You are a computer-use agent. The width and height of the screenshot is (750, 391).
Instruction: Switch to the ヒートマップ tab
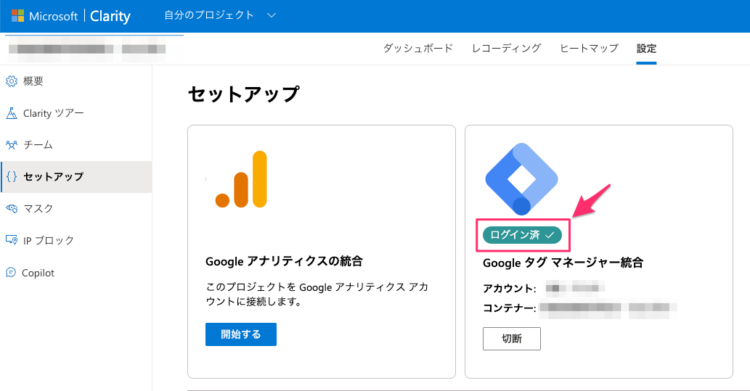[x=589, y=48]
